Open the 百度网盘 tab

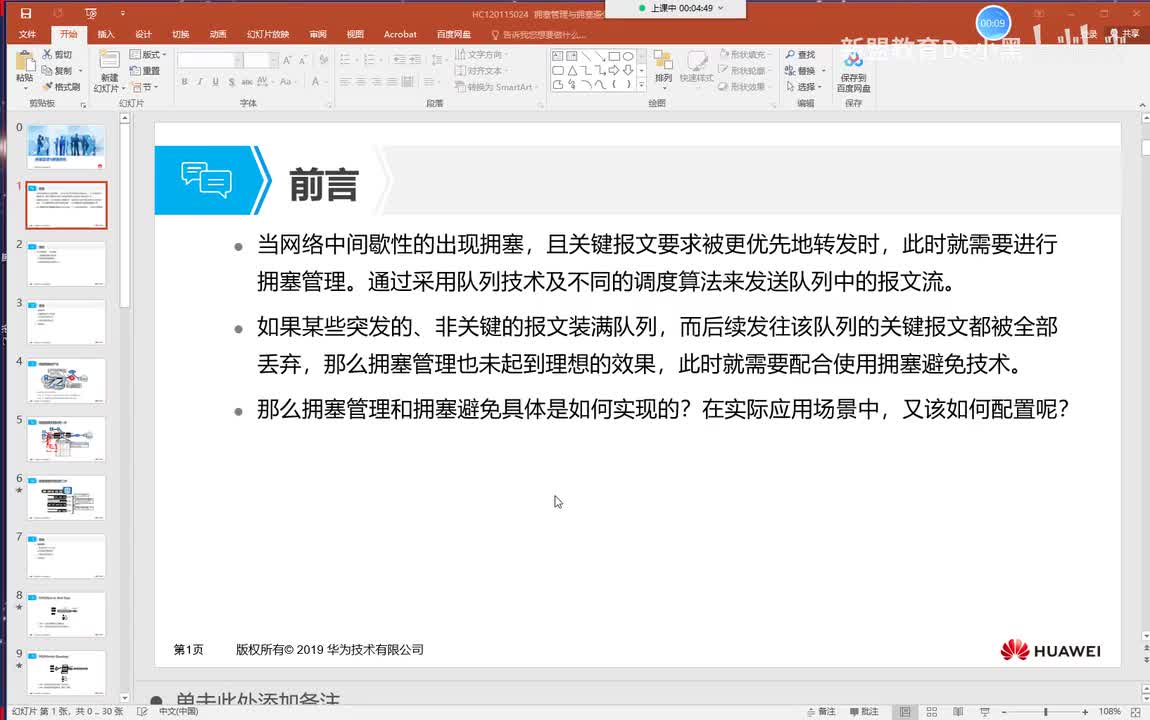pos(454,34)
